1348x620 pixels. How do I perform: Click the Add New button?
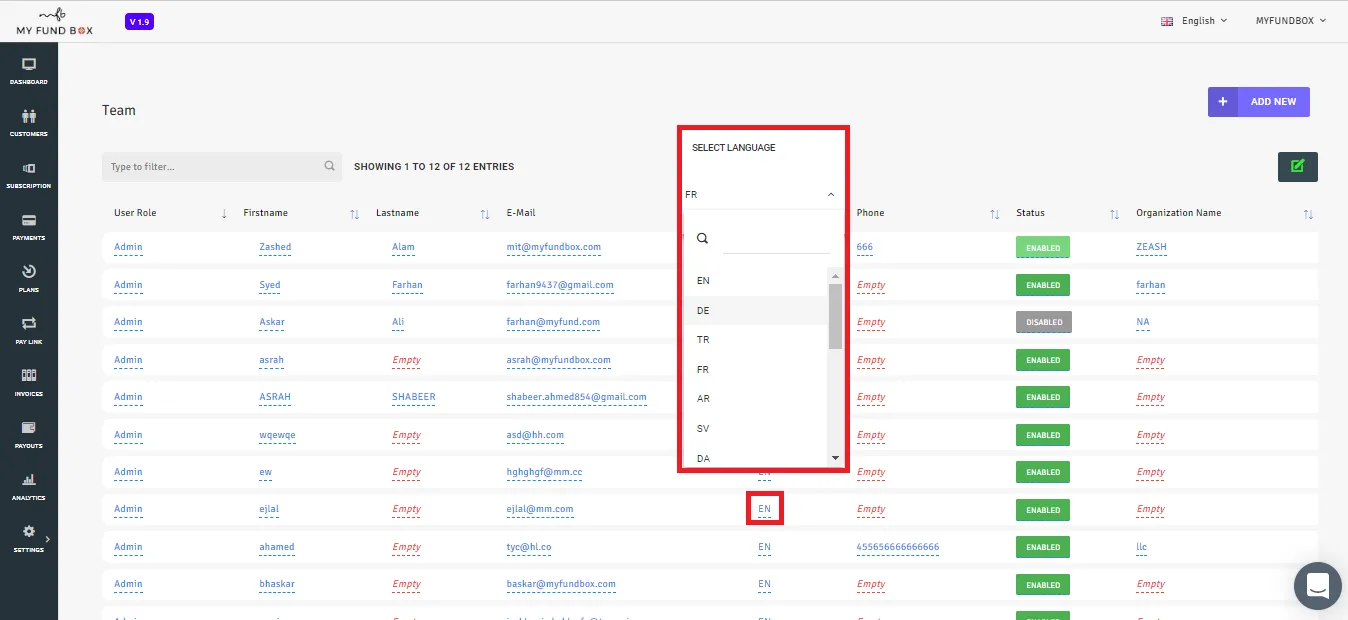click(1259, 102)
